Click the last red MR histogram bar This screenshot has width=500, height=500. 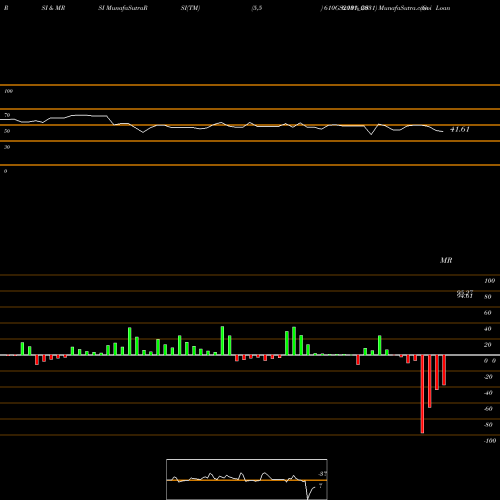point(444,370)
